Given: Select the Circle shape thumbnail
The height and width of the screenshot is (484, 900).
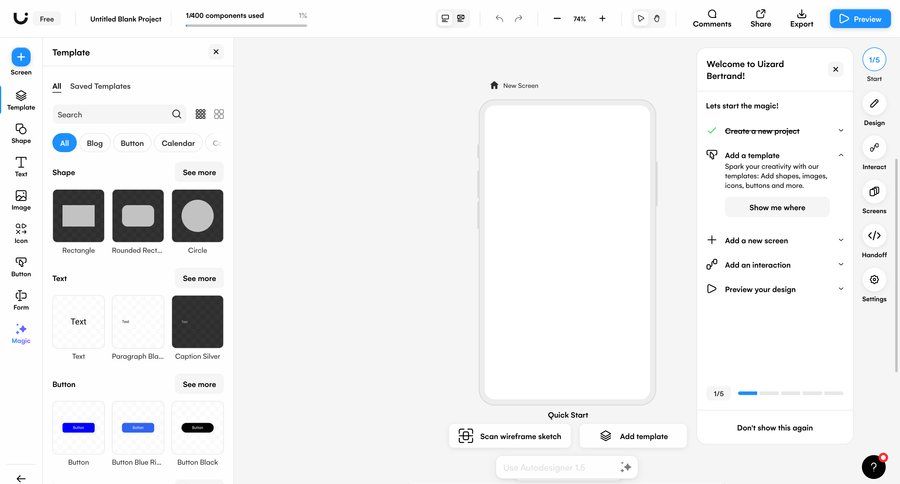Looking at the screenshot, I should click(x=197, y=216).
